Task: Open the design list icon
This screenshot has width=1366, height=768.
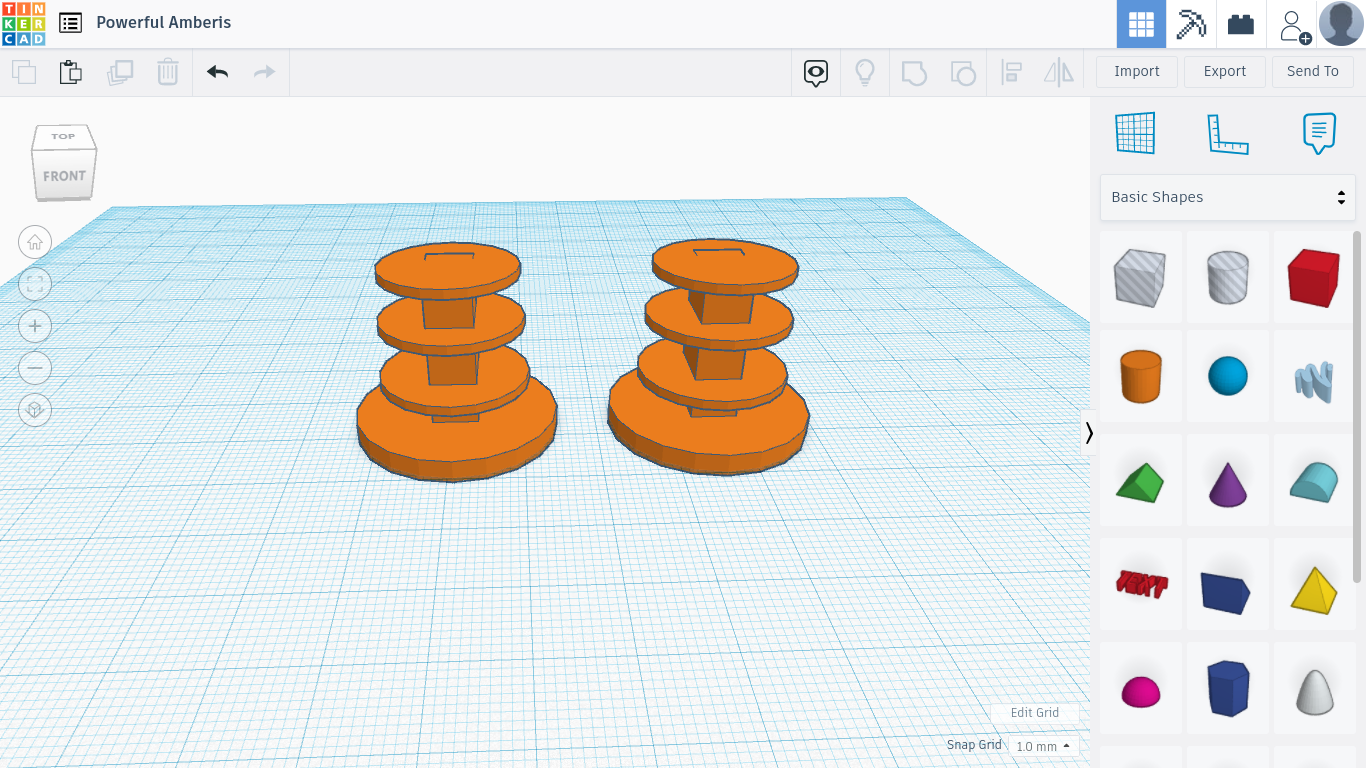Action: [x=70, y=23]
